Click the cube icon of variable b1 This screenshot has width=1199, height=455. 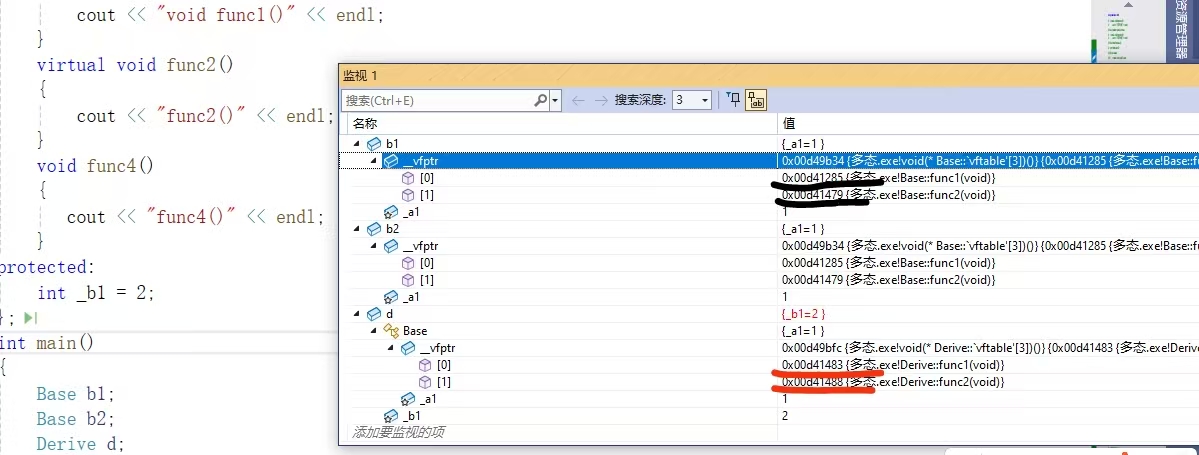[373, 144]
